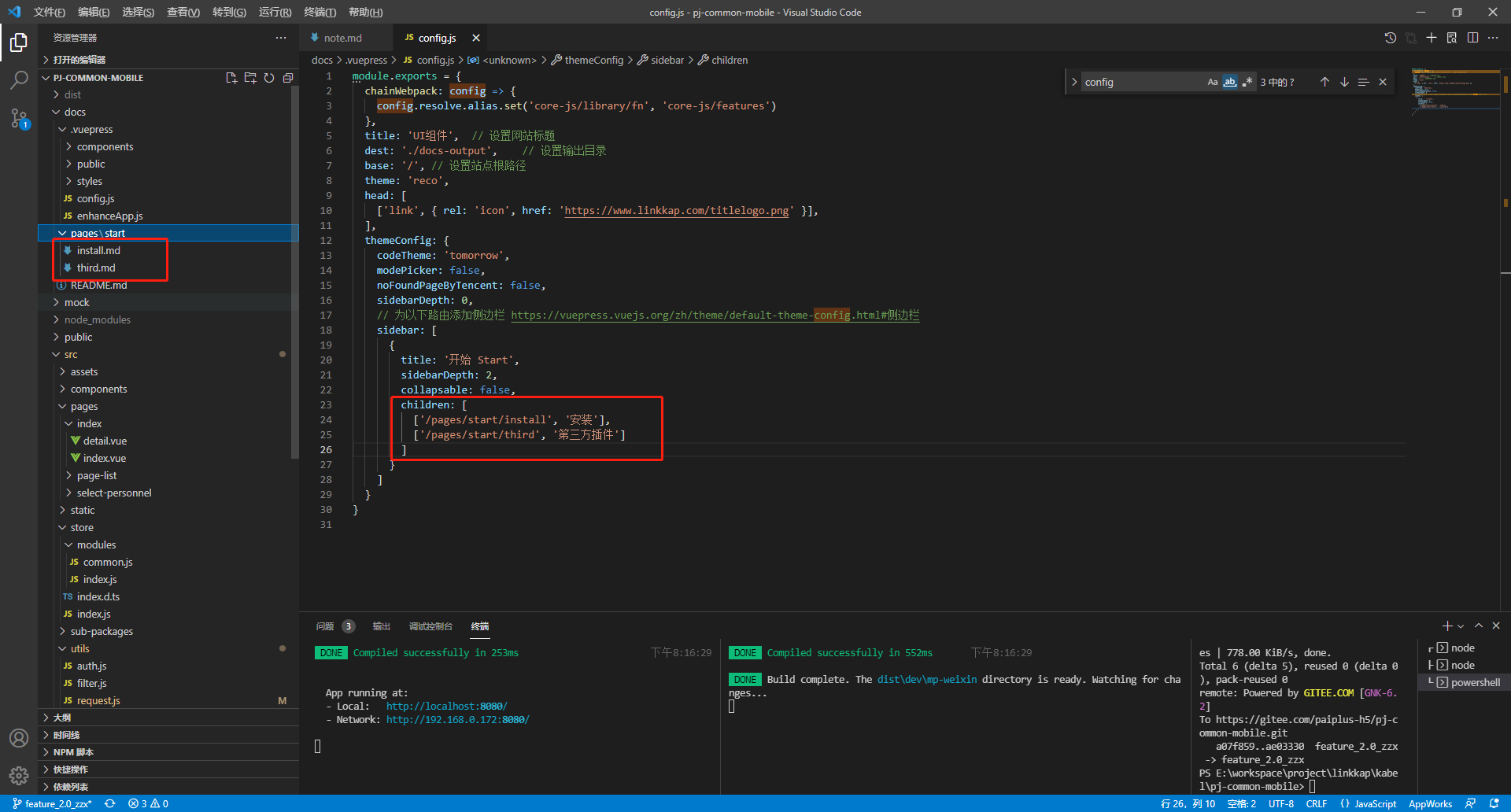Collapse all folders in explorer
This screenshot has width=1511, height=812.
(x=288, y=78)
